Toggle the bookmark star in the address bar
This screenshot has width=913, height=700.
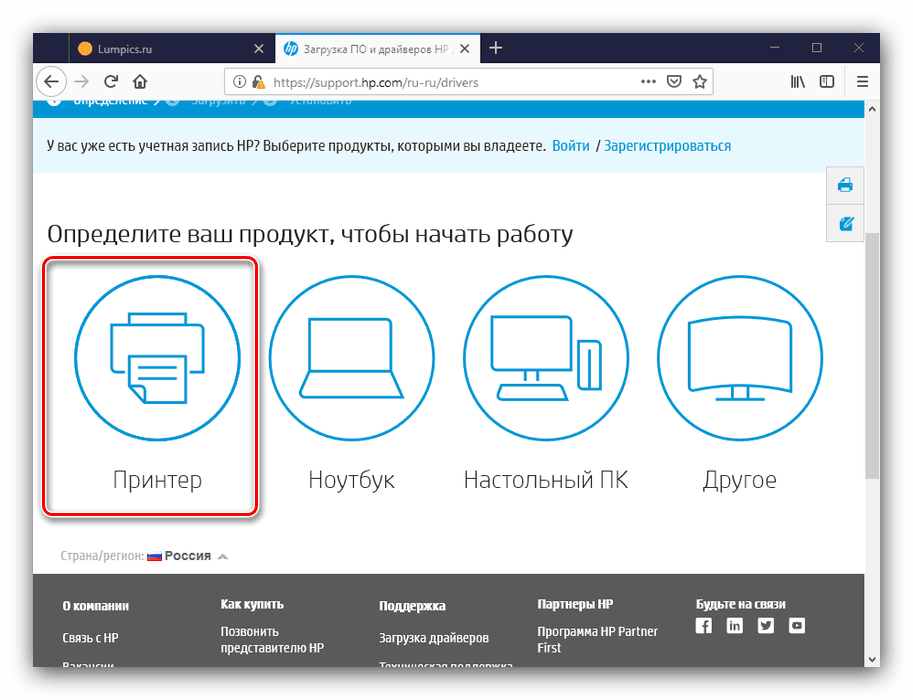(x=698, y=81)
